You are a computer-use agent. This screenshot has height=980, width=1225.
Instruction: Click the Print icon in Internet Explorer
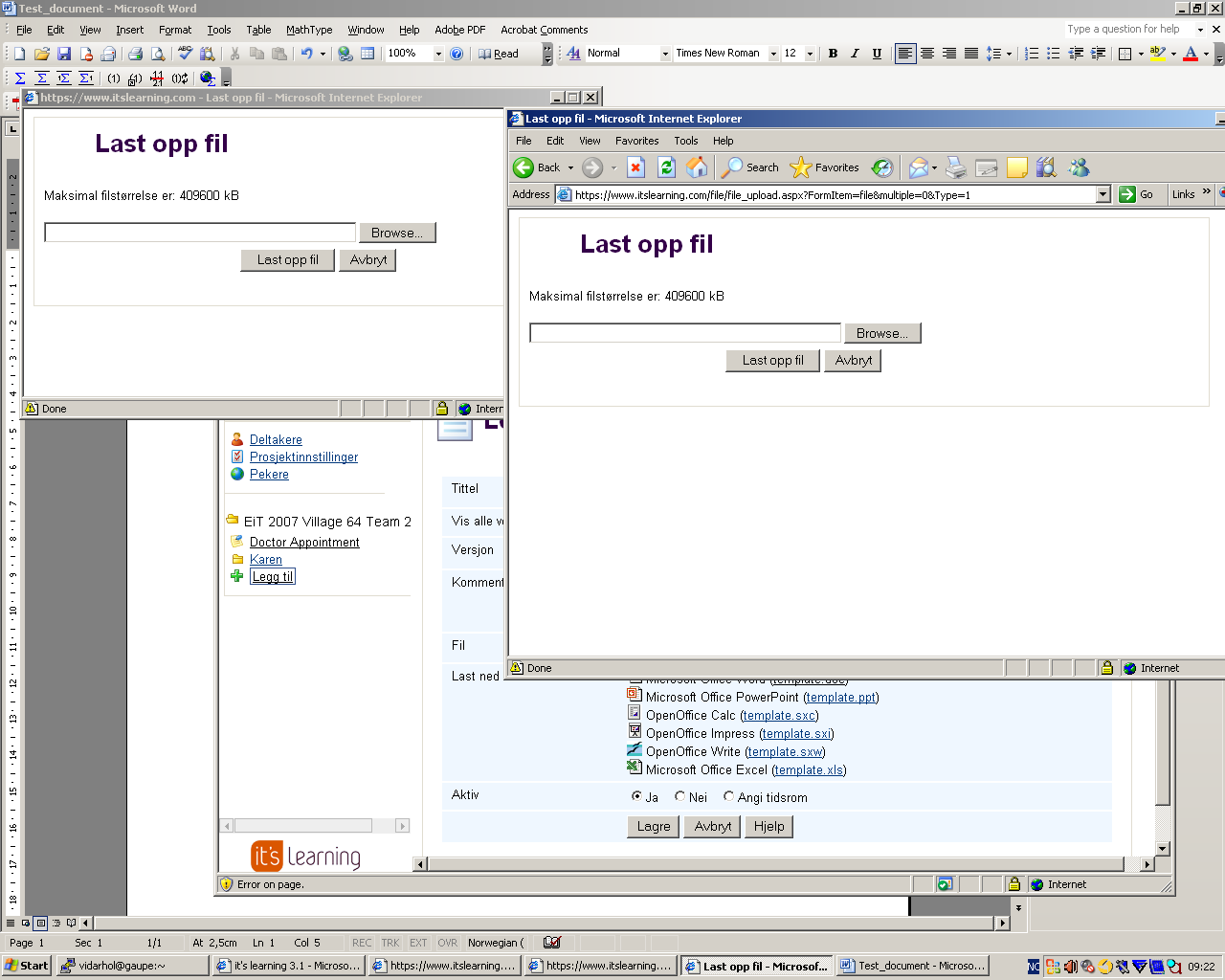tap(956, 167)
